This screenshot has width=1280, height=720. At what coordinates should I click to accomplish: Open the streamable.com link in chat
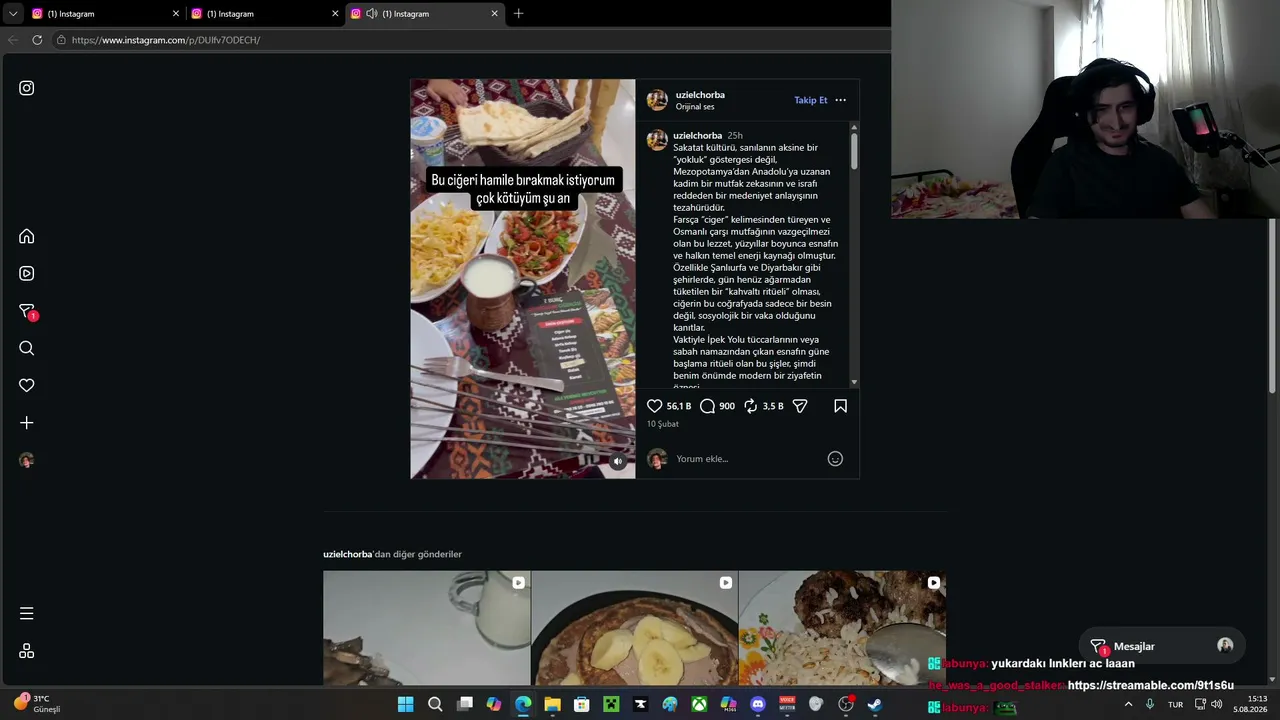tap(1151, 685)
